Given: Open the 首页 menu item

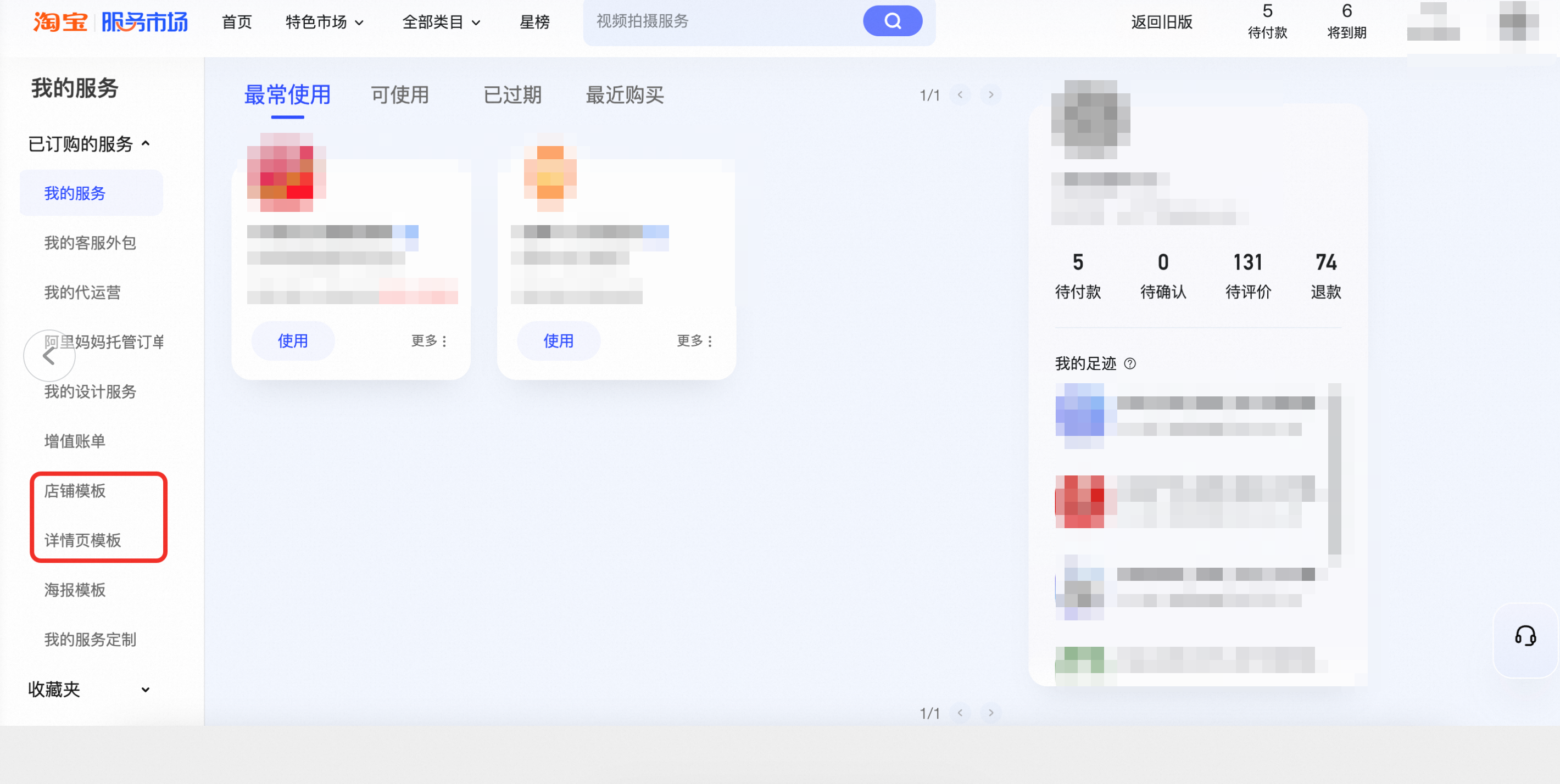Looking at the screenshot, I should (237, 23).
